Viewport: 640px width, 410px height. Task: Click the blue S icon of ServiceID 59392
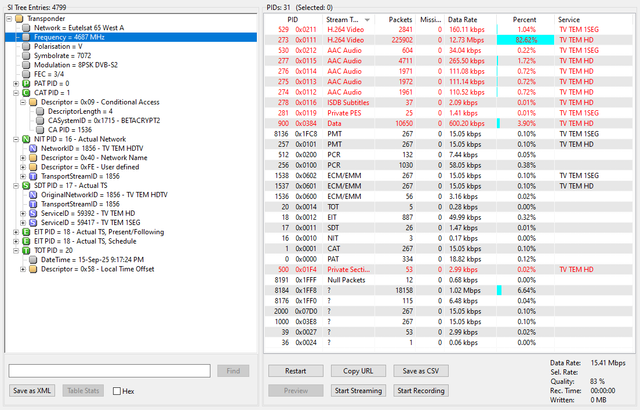point(33,213)
